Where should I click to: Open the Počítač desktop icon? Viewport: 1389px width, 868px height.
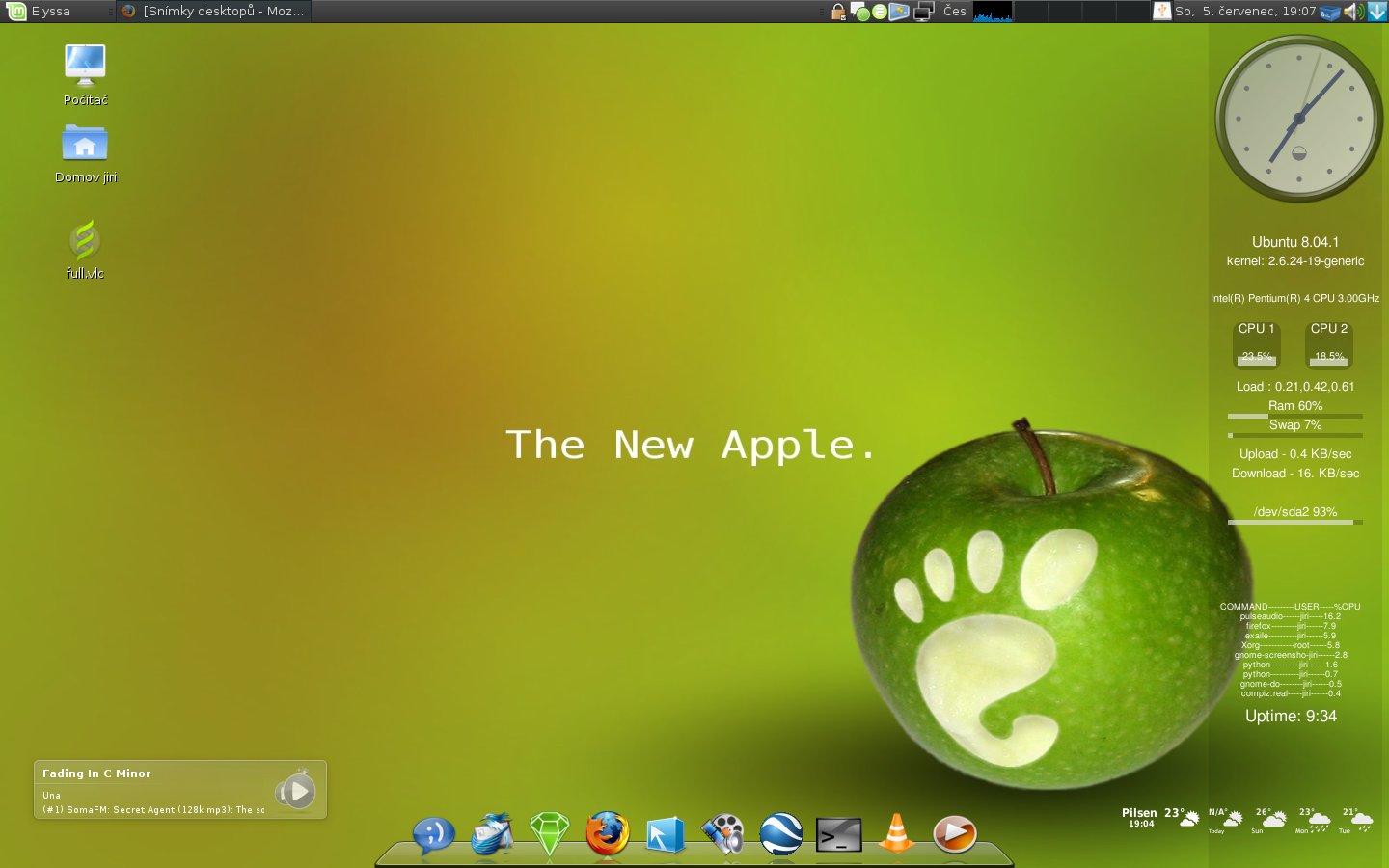(x=85, y=75)
